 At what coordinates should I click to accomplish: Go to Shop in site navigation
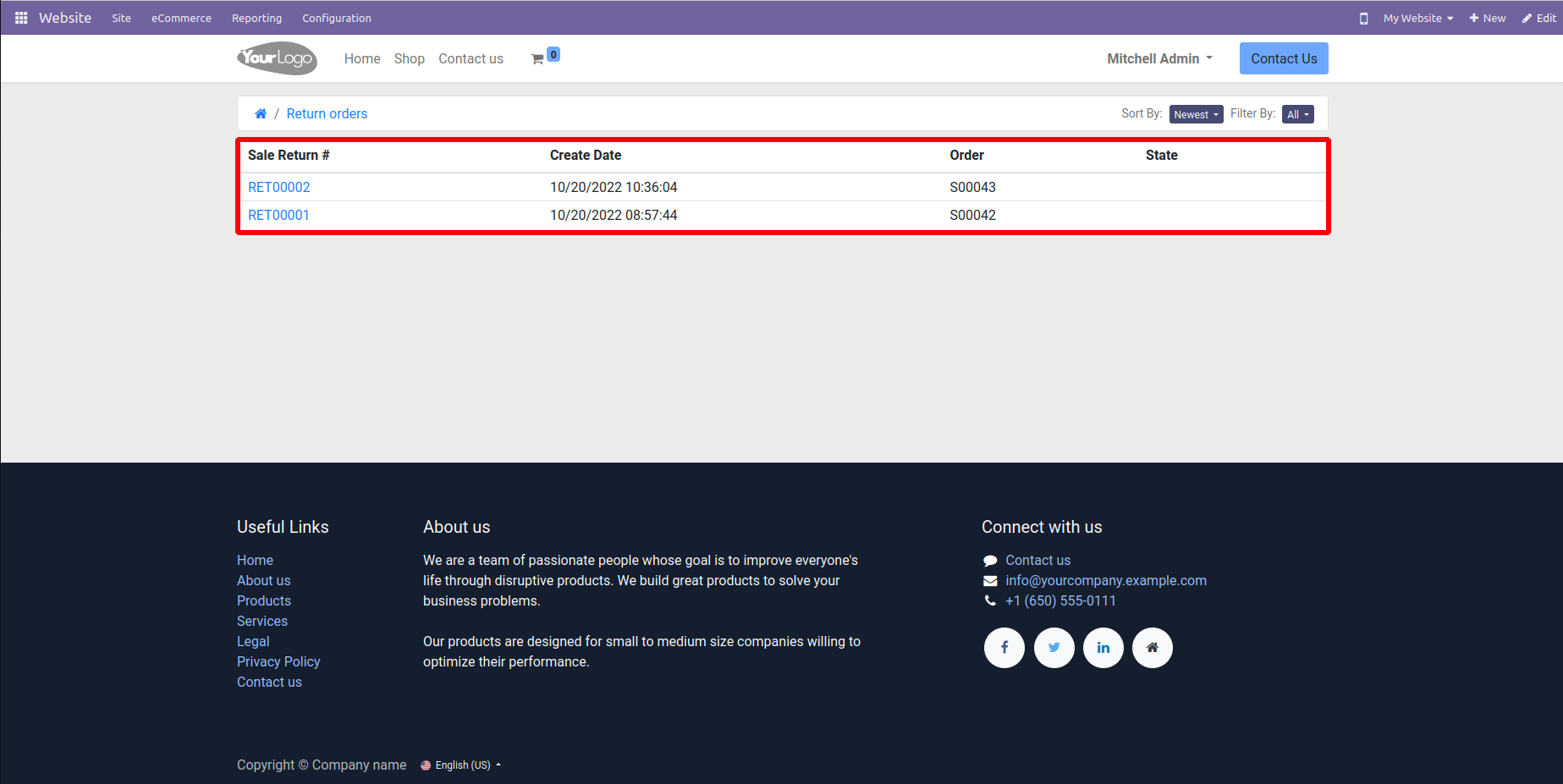pos(410,58)
